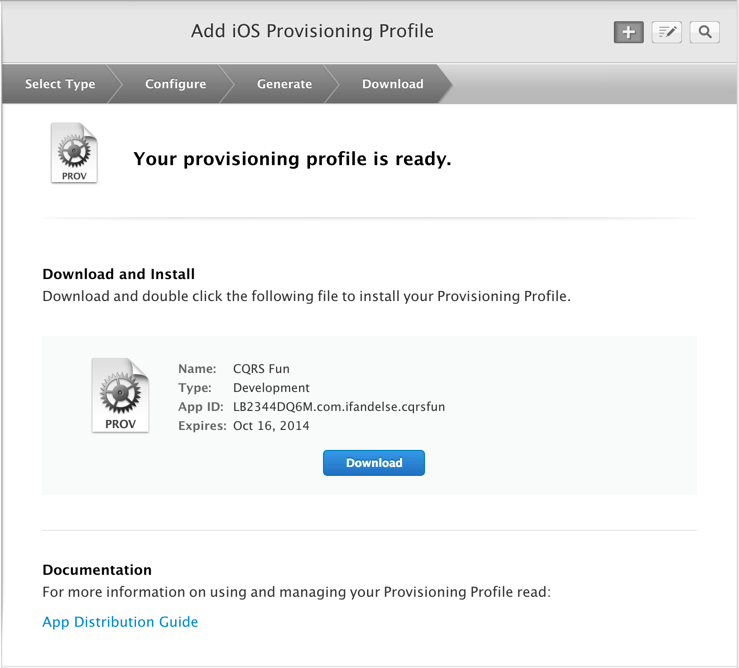Click the App ID value text

(x=339, y=407)
